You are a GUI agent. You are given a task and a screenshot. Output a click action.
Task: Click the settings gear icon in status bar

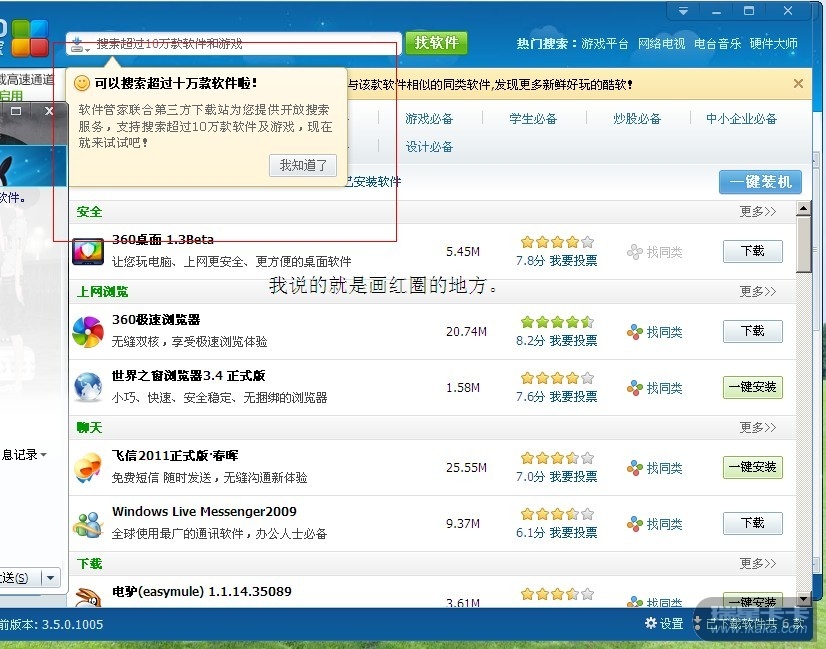[651, 624]
